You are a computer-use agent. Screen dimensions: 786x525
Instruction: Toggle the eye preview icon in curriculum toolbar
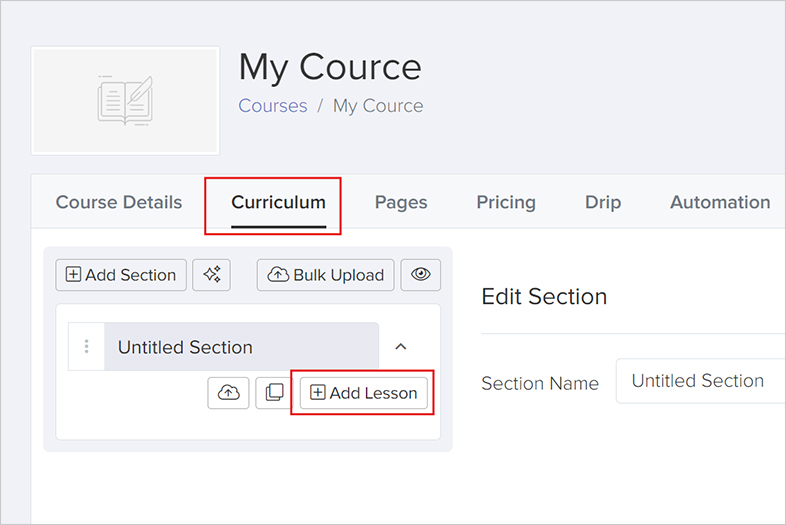tap(421, 275)
